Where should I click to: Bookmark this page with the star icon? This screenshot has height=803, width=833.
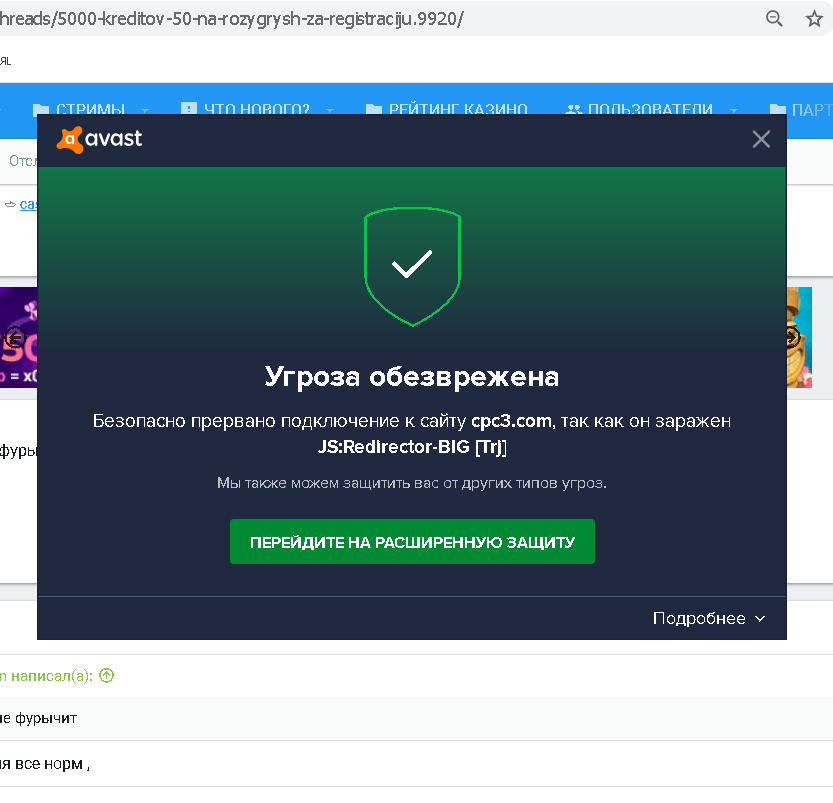[814, 19]
